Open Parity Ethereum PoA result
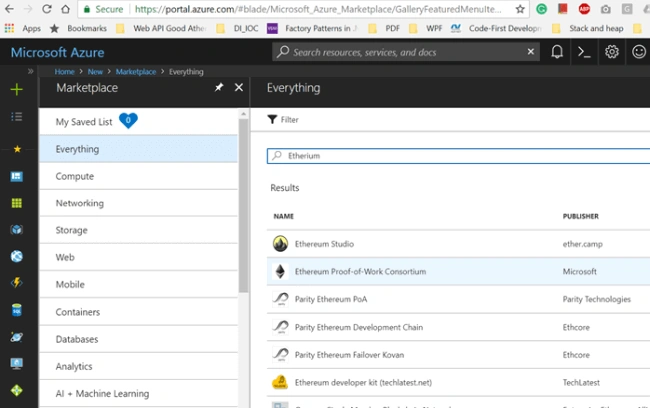The image size is (650, 408). pos(458,299)
